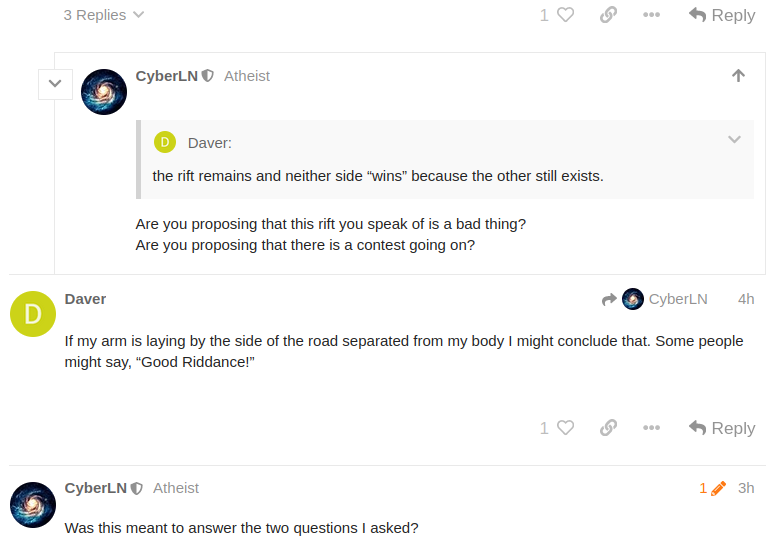Expand the 3 Replies dropdown

pyautogui.click(x=104, y=15)
